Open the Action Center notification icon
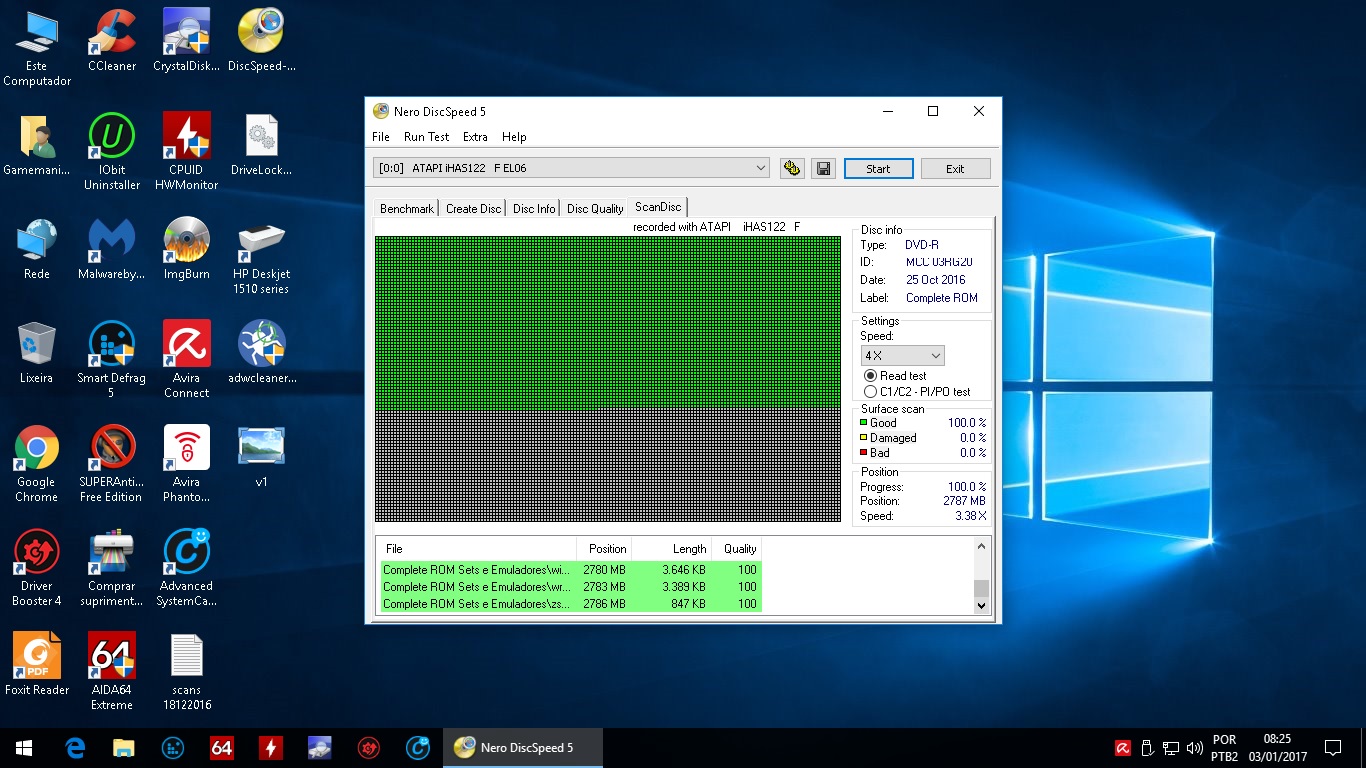Image resolution: width=1366 pixels, height=768 pixels. pos(1333,748)
